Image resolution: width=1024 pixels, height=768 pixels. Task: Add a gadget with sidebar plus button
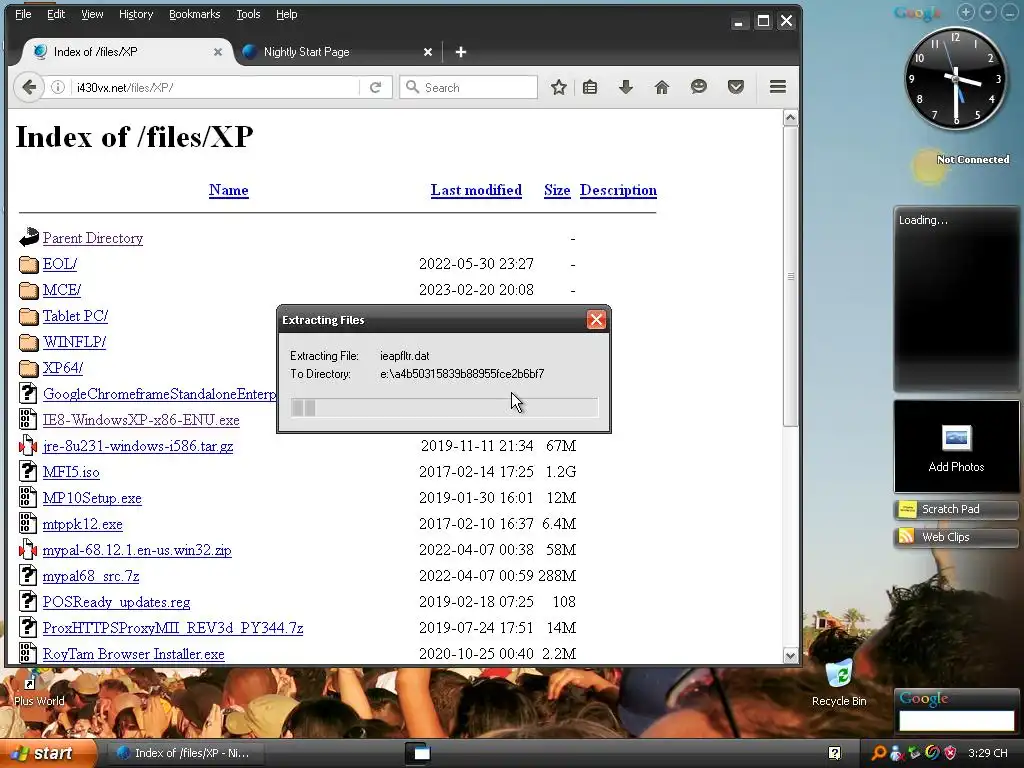point(965,12)
